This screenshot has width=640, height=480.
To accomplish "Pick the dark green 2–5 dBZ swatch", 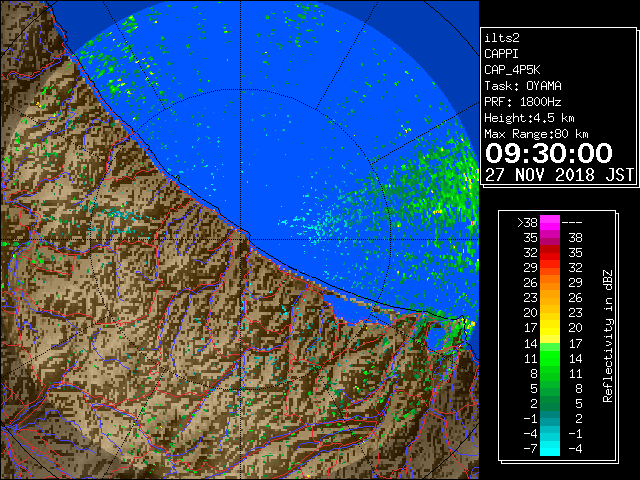I will tap(550, 403).
